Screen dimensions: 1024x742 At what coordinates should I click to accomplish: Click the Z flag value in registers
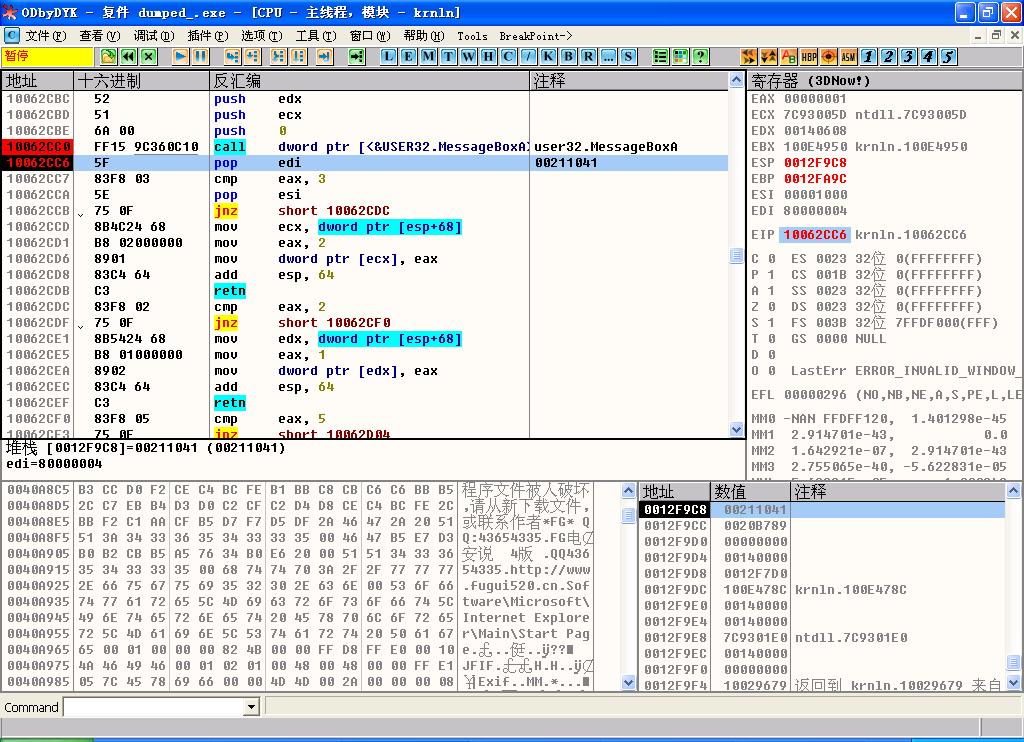tap(771, 307)
